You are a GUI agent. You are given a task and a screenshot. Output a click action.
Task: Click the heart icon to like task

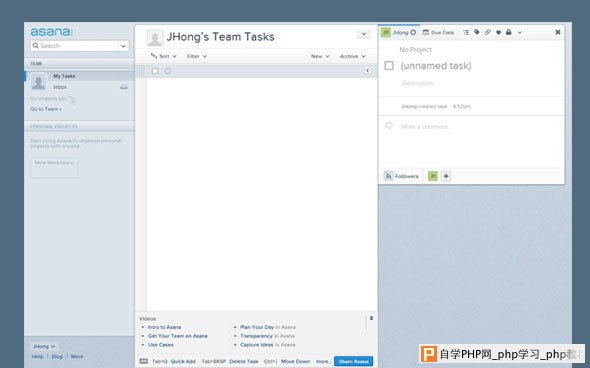point(498,32)
